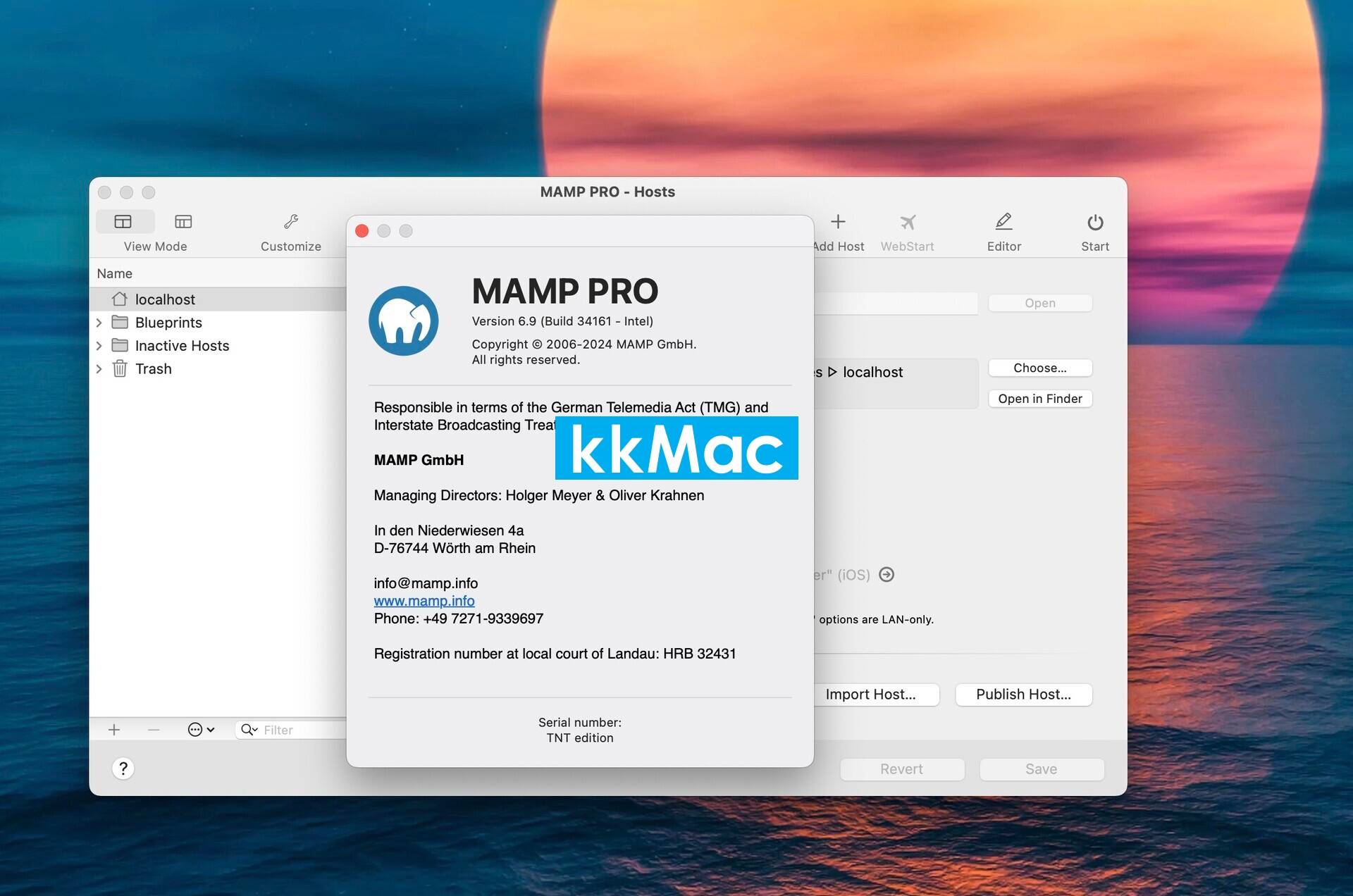Click the Publish Host... button
Screen dimensions: 1353x896
1024,695
